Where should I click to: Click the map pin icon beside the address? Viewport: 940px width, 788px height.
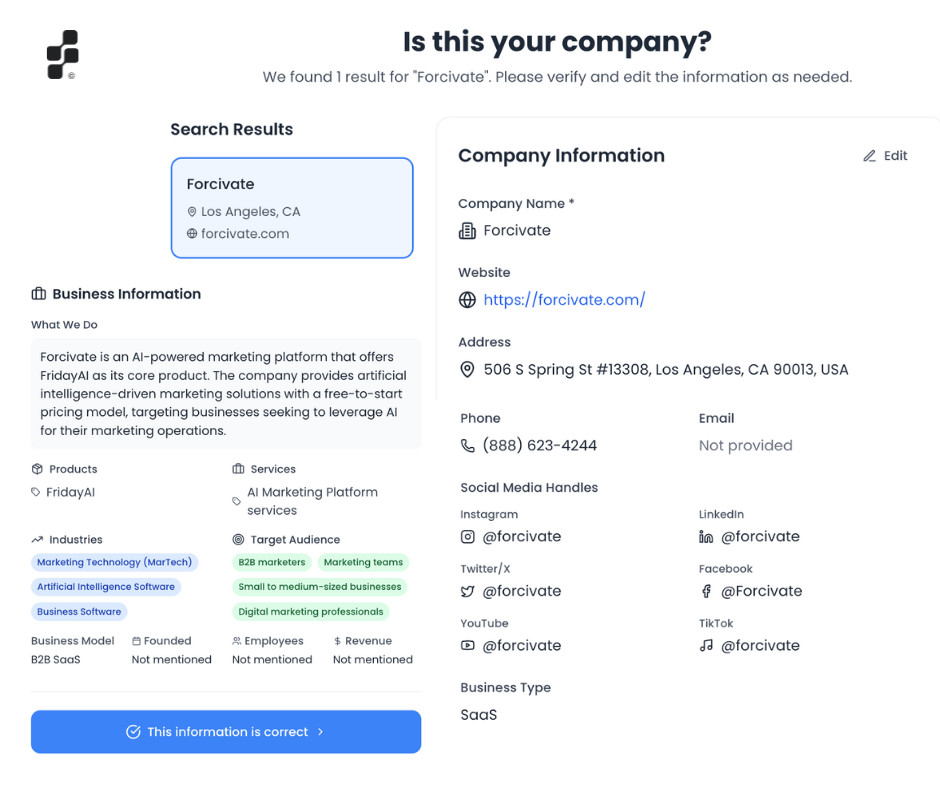(467, 370)
